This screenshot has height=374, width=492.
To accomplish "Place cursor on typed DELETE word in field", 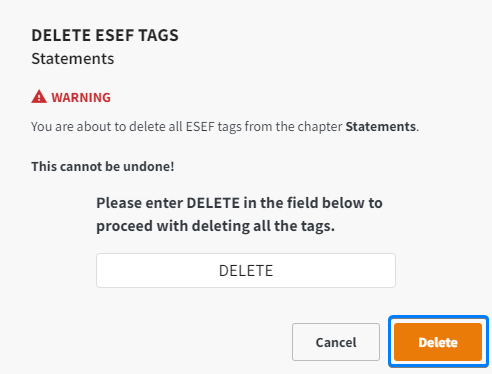I will pos(246,271).
